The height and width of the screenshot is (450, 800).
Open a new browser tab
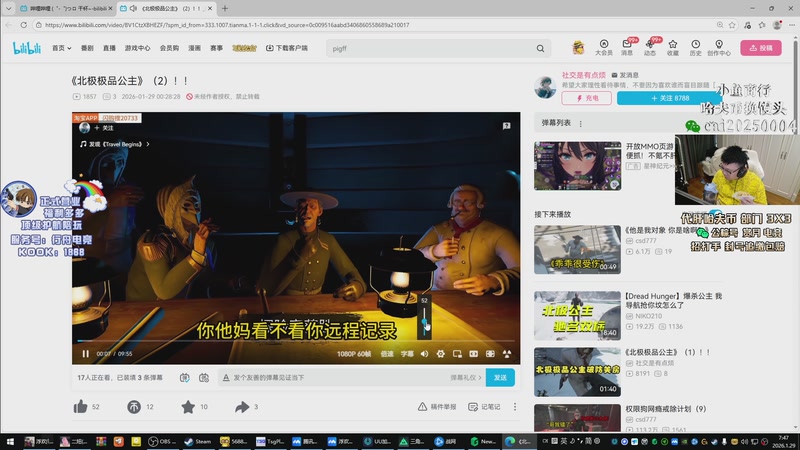[x=225, y=8]
